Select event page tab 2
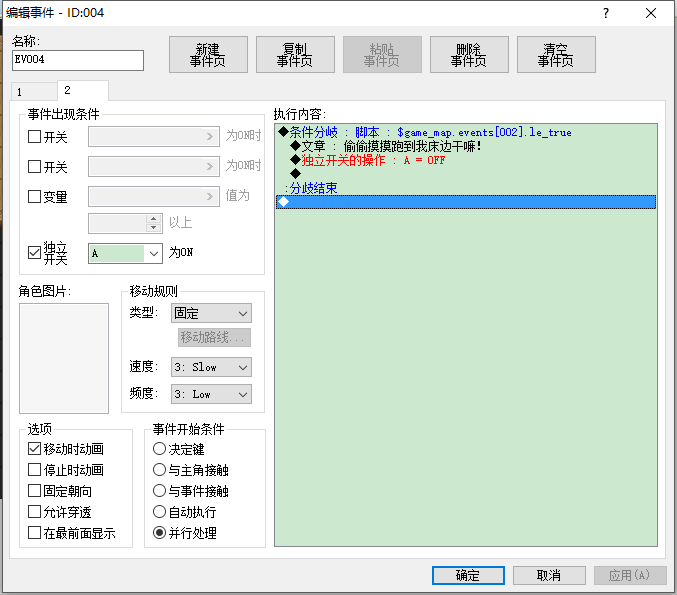The height and width of the screenshot is (595, 677). pos(82,91)
